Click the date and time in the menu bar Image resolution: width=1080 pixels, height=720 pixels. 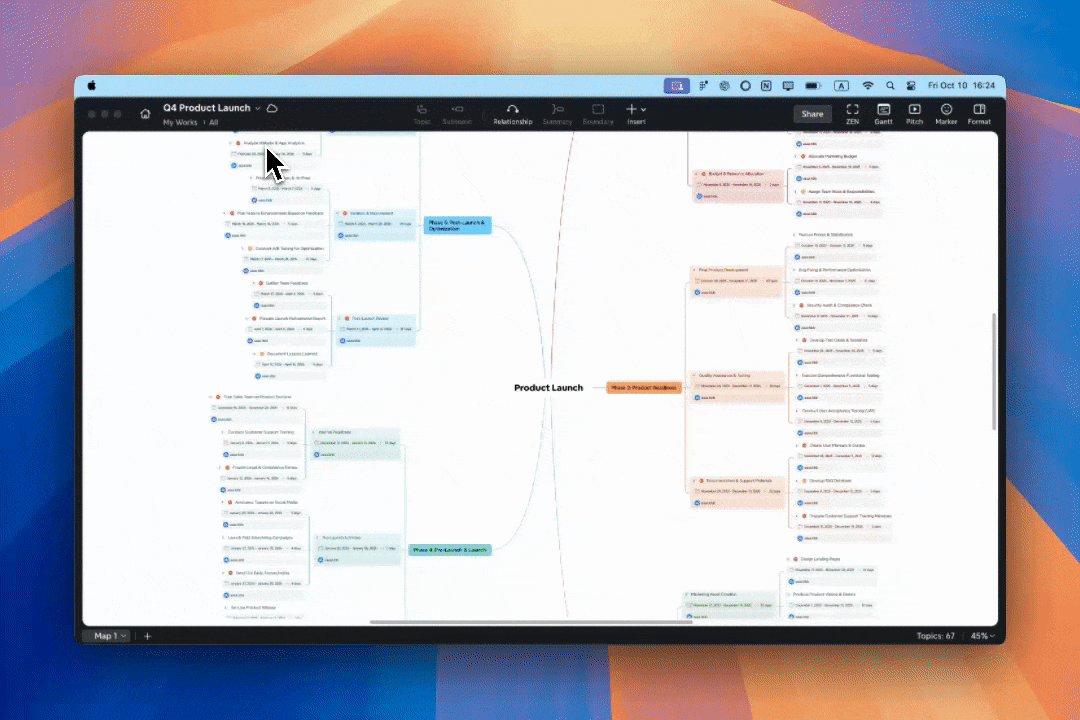coord(961,85)
